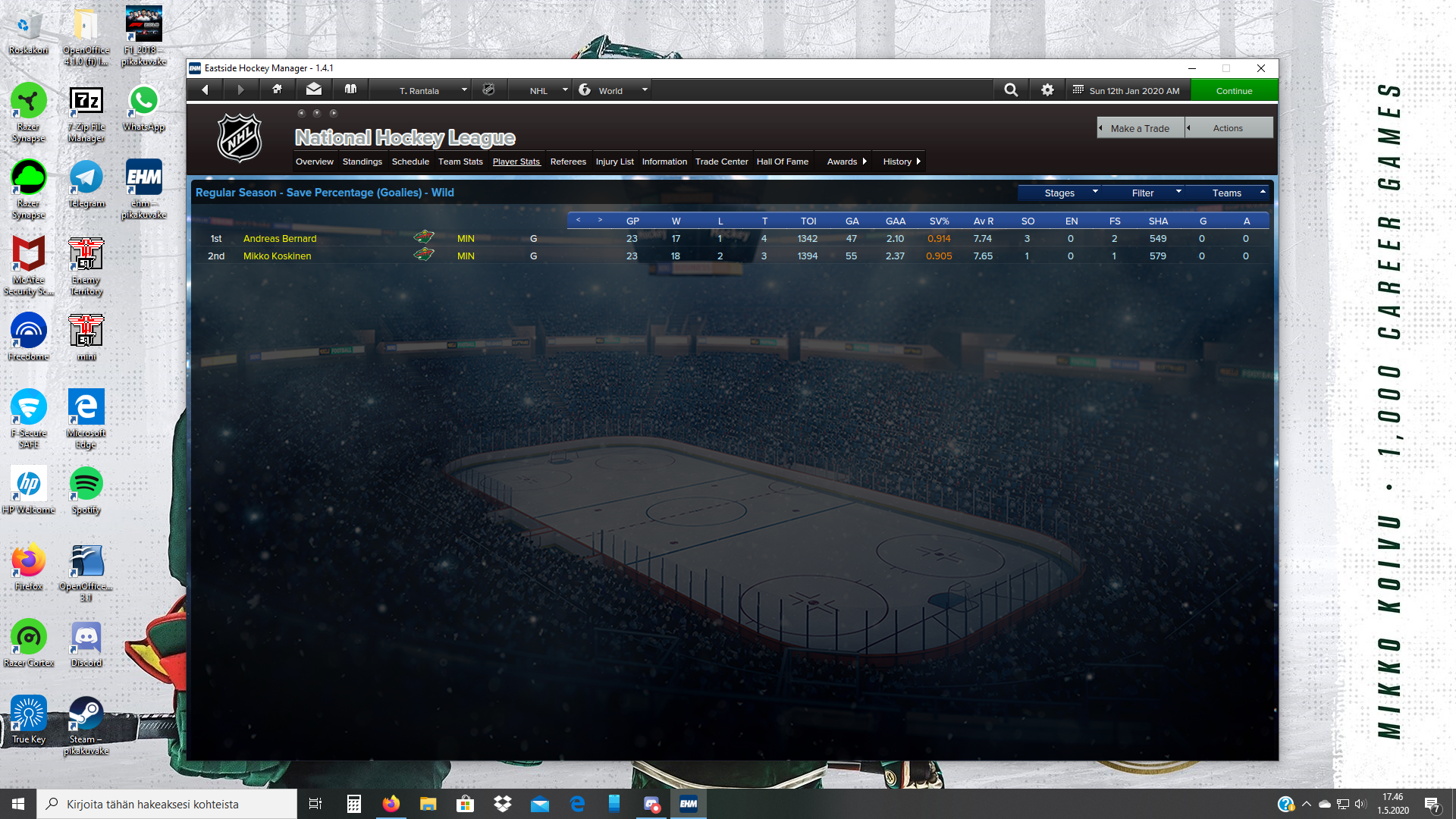The width and height of the screenshot is (1456, 819).
Task: Switch to the Overview tab
Action: [x=314, y=162]
